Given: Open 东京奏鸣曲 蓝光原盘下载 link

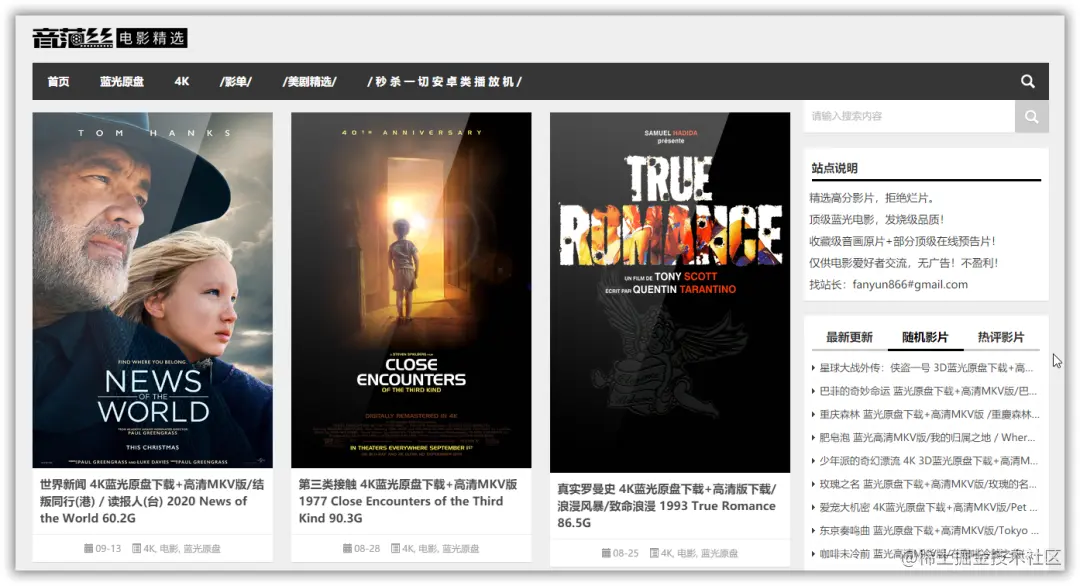Looking at the screenshot, I should point(929,530).
